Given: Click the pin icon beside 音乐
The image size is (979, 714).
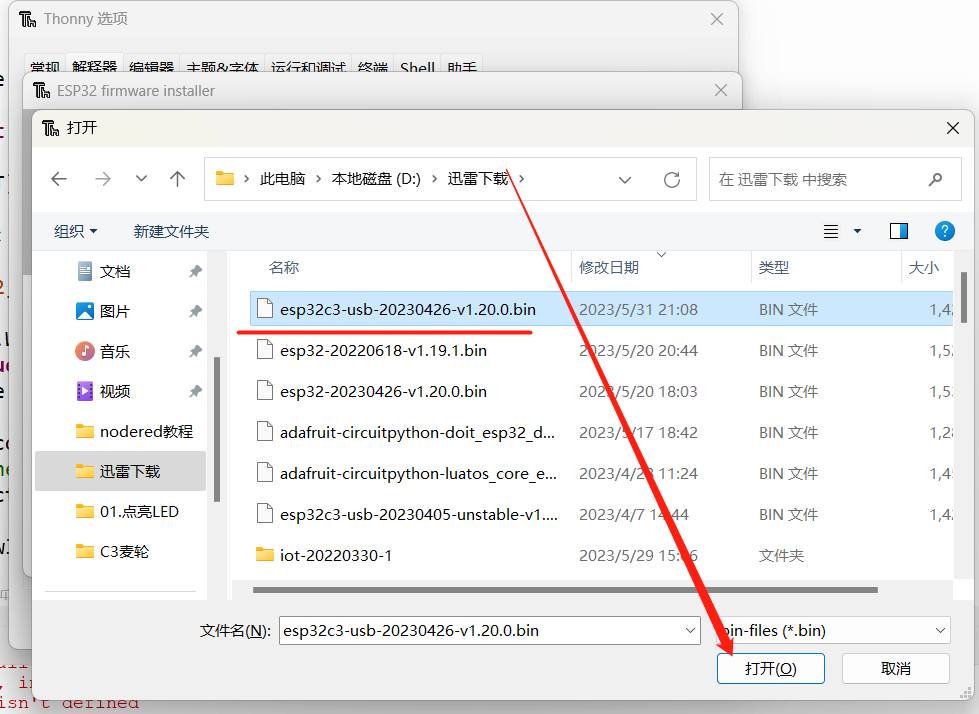Looking at the screenshot, I should tap(195, 351).
